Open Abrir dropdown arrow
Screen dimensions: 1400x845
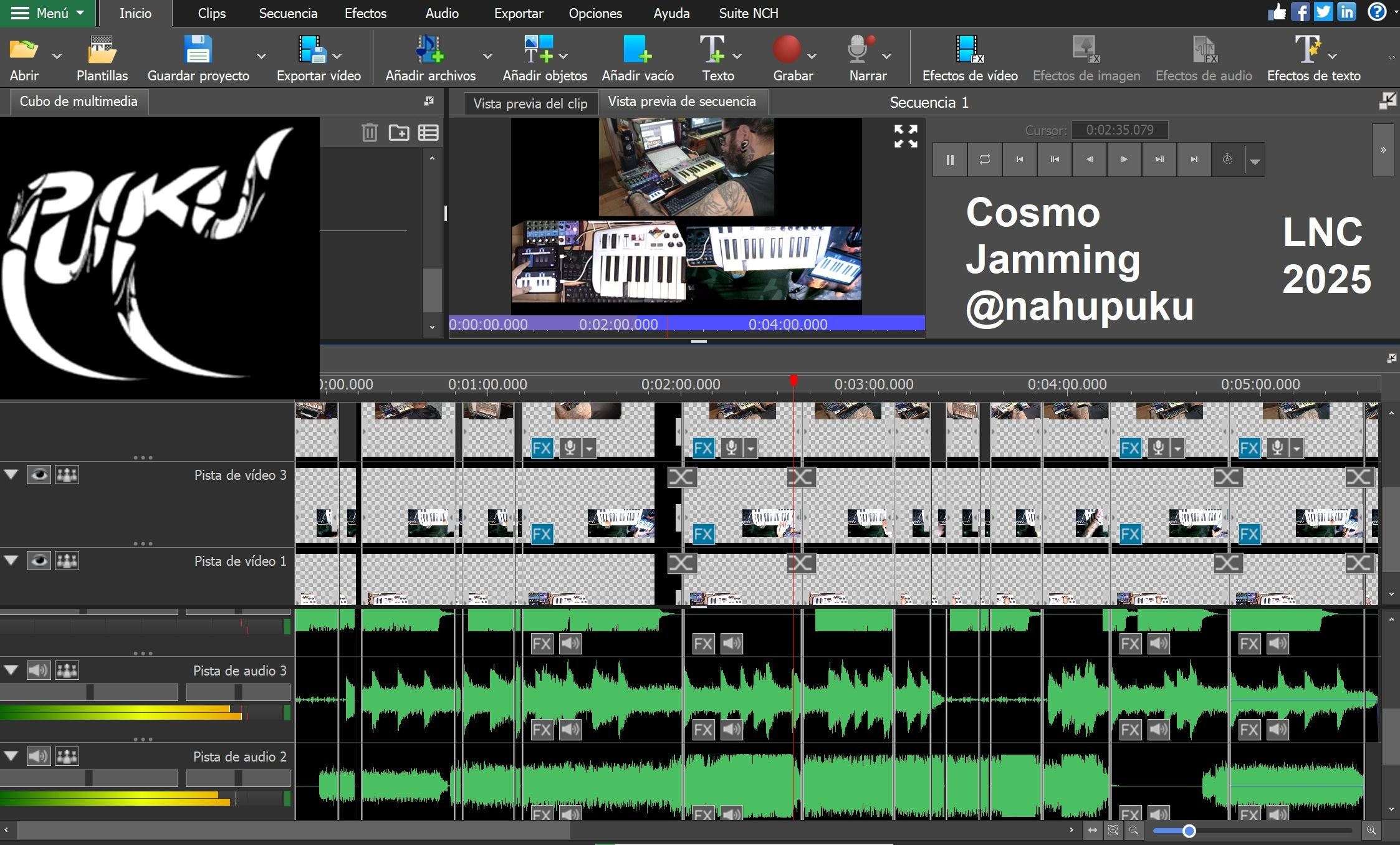click(x=57, y=56)
